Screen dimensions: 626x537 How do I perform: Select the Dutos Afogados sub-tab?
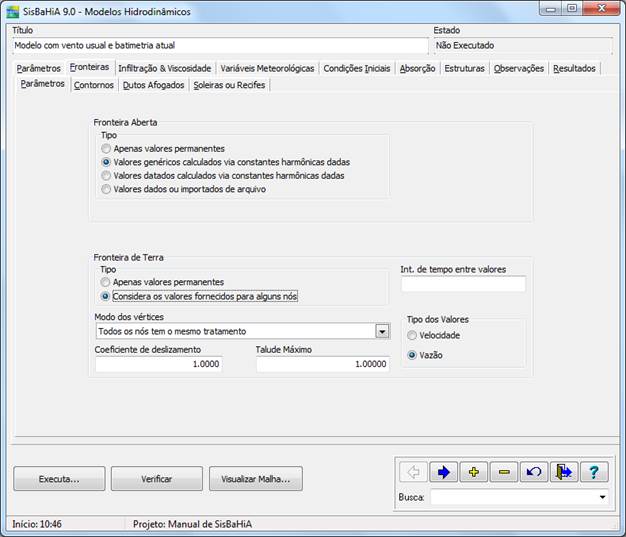point(153,85)
